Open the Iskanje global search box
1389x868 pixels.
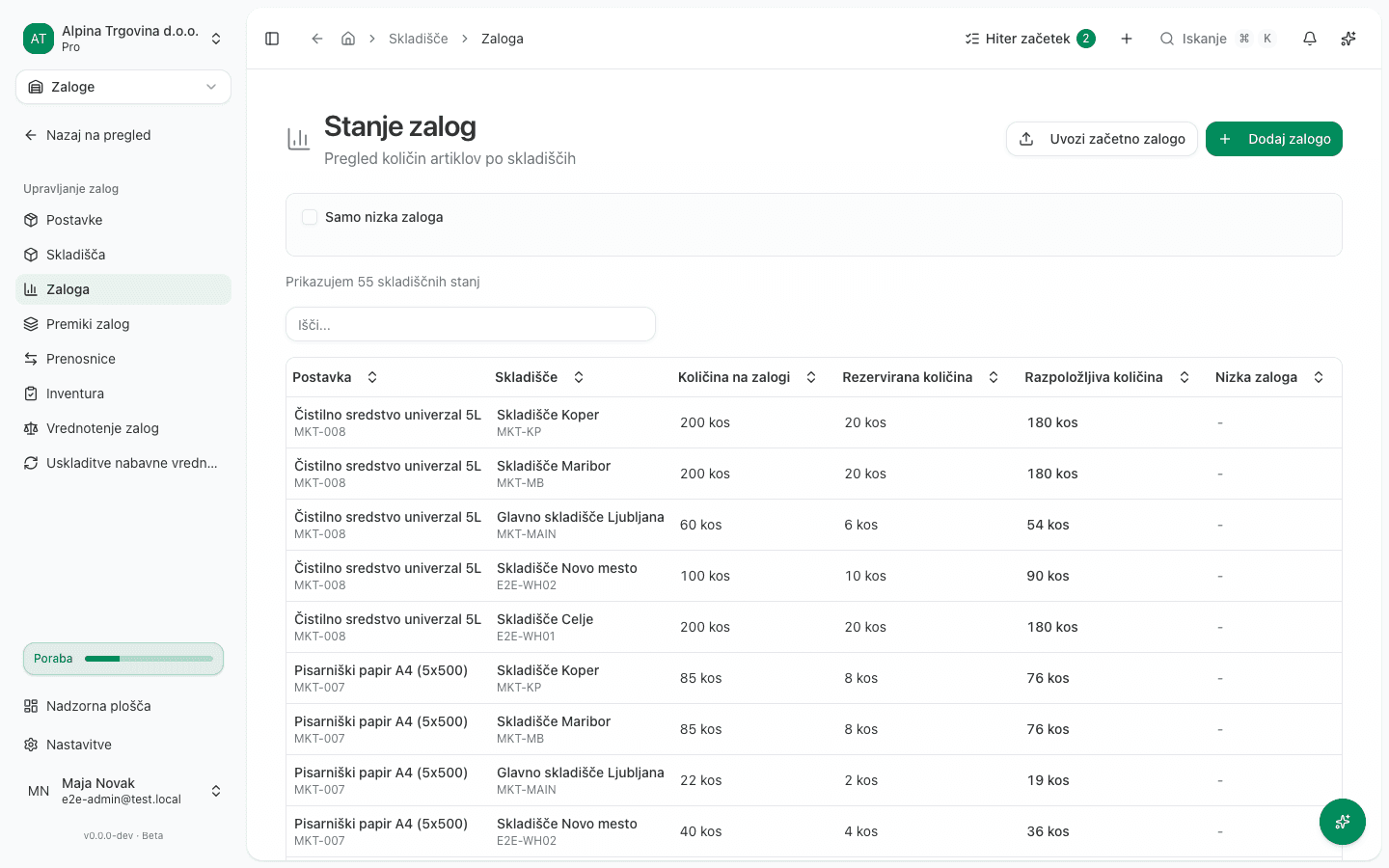[1219, 39]
